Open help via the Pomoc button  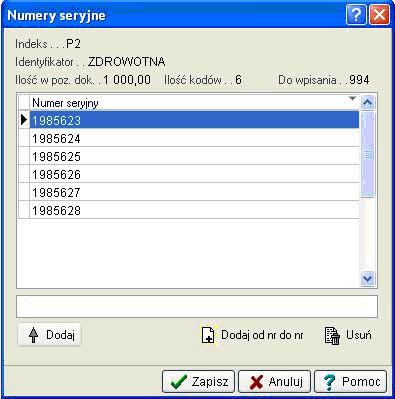tap(350, 381)
